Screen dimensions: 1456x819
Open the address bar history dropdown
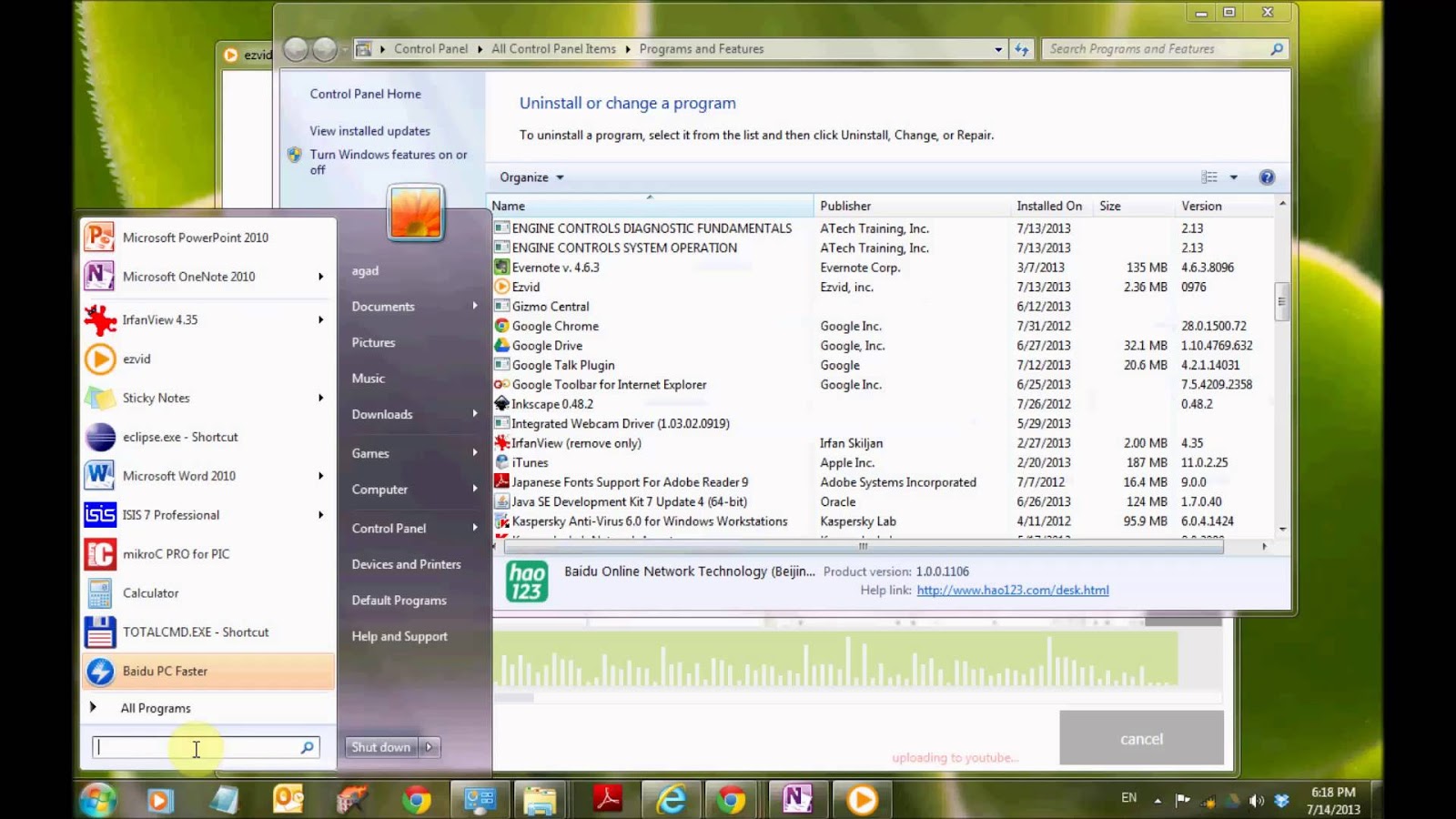coord(998,49)
